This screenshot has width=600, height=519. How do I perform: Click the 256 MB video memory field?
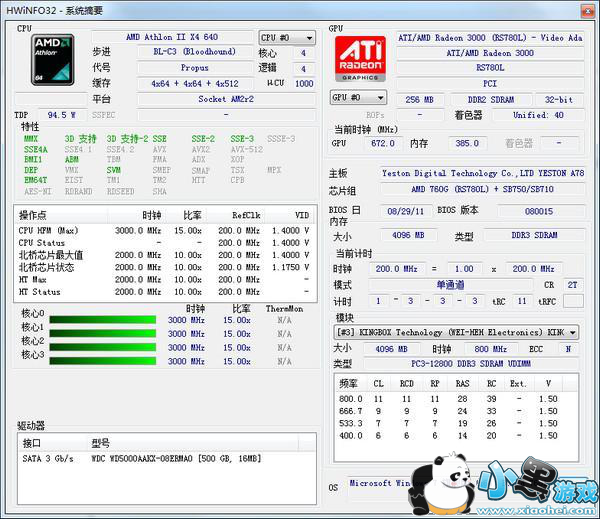[420, 100]
